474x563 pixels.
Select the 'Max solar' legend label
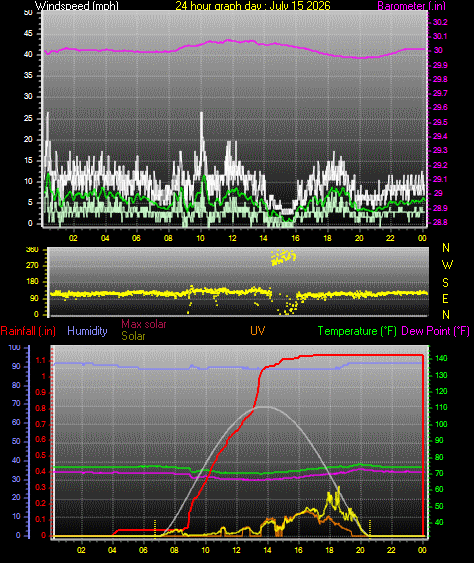coord(144,324)
